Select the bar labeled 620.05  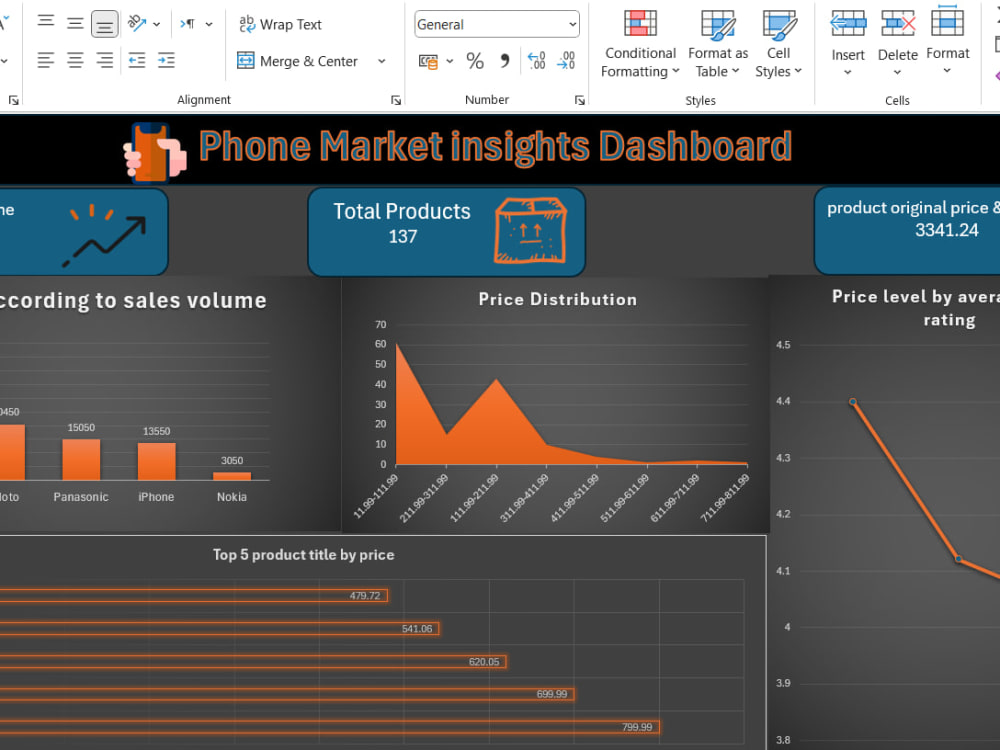pos(253,661)
